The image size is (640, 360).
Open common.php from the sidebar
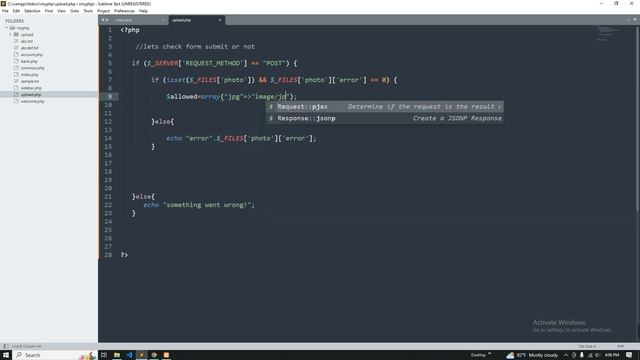click(32, 68)
